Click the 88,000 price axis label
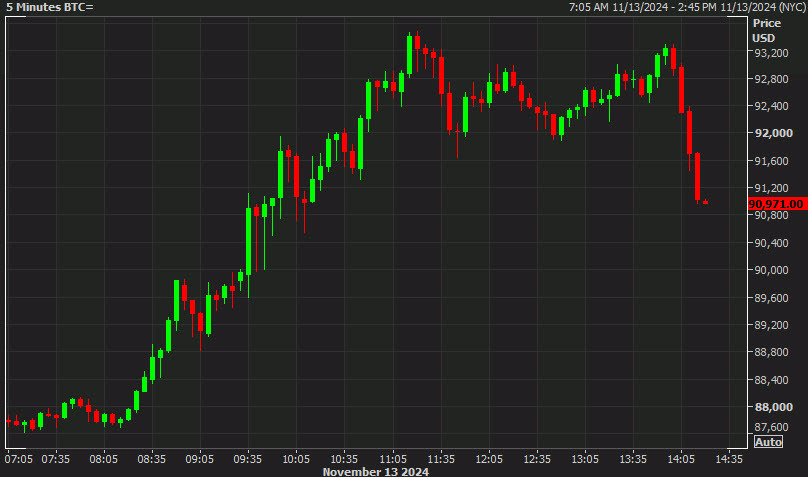Screen dimensions: 808x477 (x=773, y=407)
